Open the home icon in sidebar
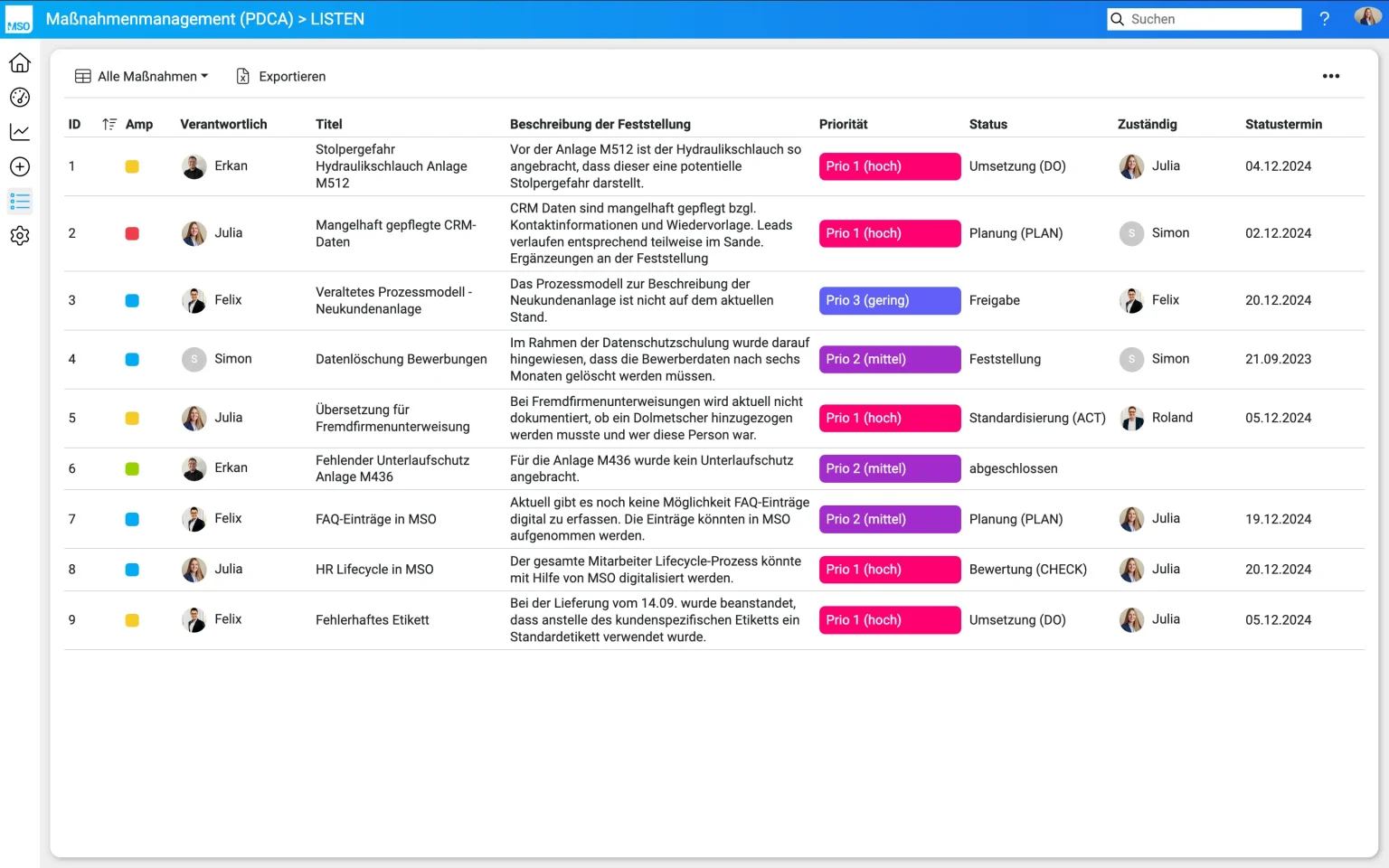 20,62
